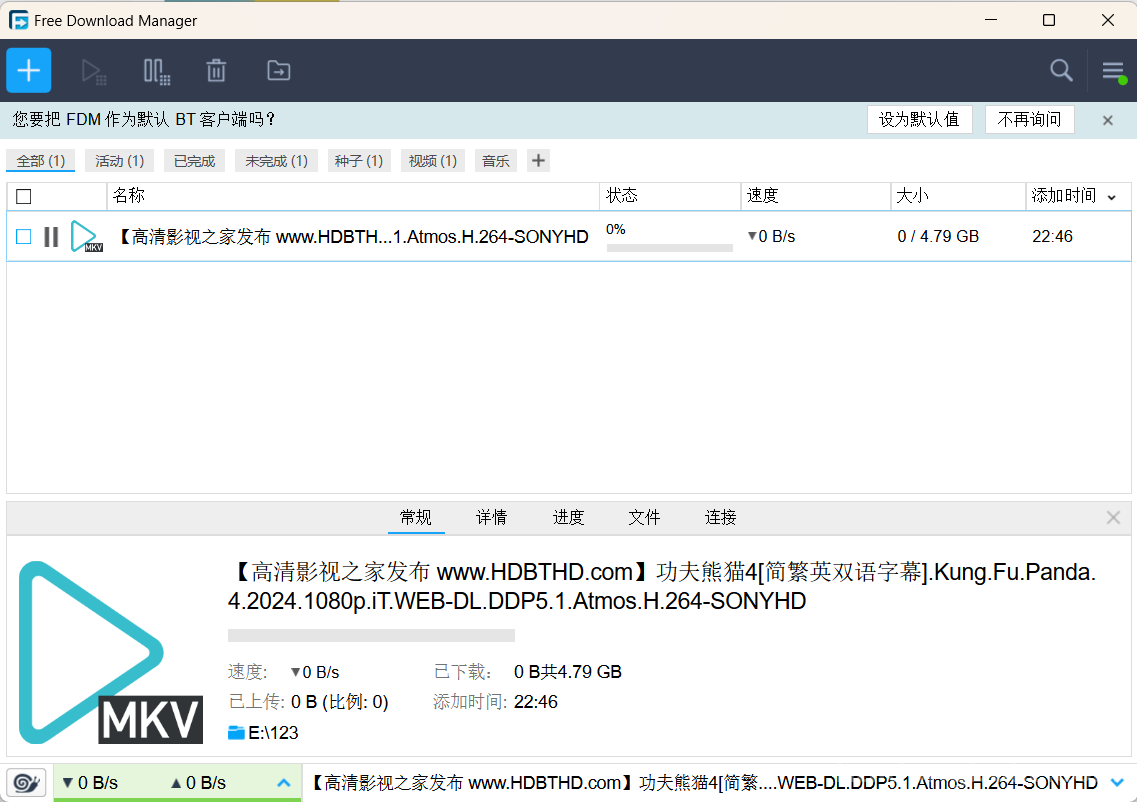The width and height of the screenshot is (1137, 802).
Task: Open the 详情 details tab
Action: click(492, 518)
